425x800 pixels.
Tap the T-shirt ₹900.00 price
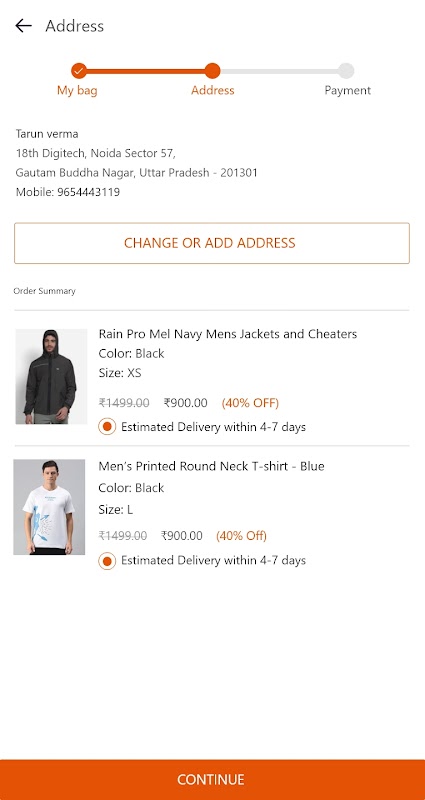coord(182,536)
